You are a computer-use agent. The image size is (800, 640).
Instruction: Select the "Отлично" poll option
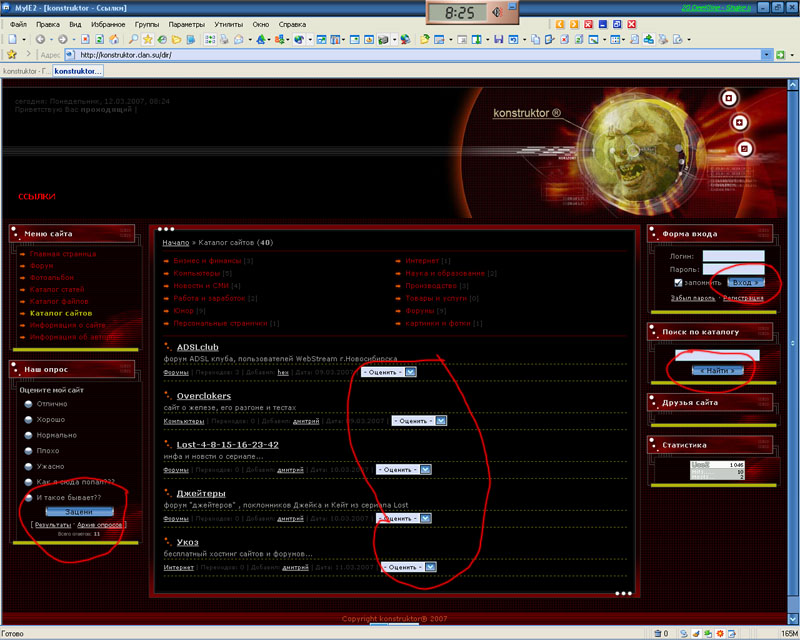tap(25, 404)
